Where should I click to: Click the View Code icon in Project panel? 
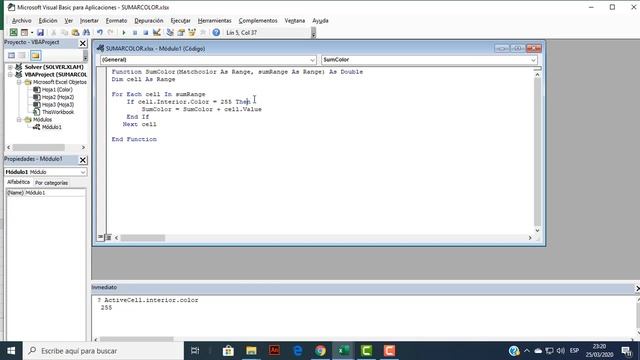click(x=11, y=56)
